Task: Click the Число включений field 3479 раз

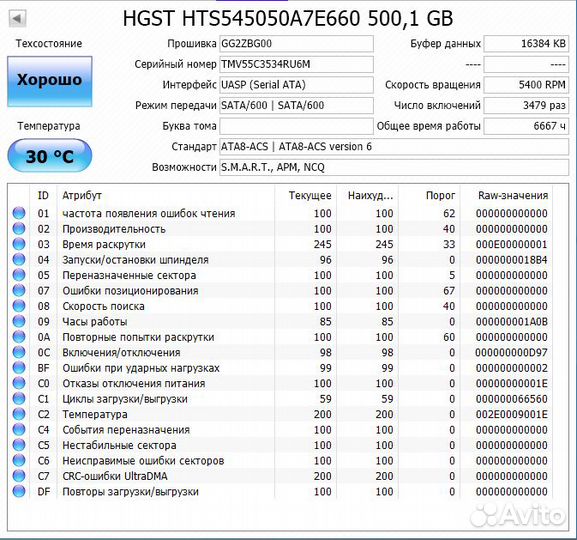Action: click(x=526, y=105)
